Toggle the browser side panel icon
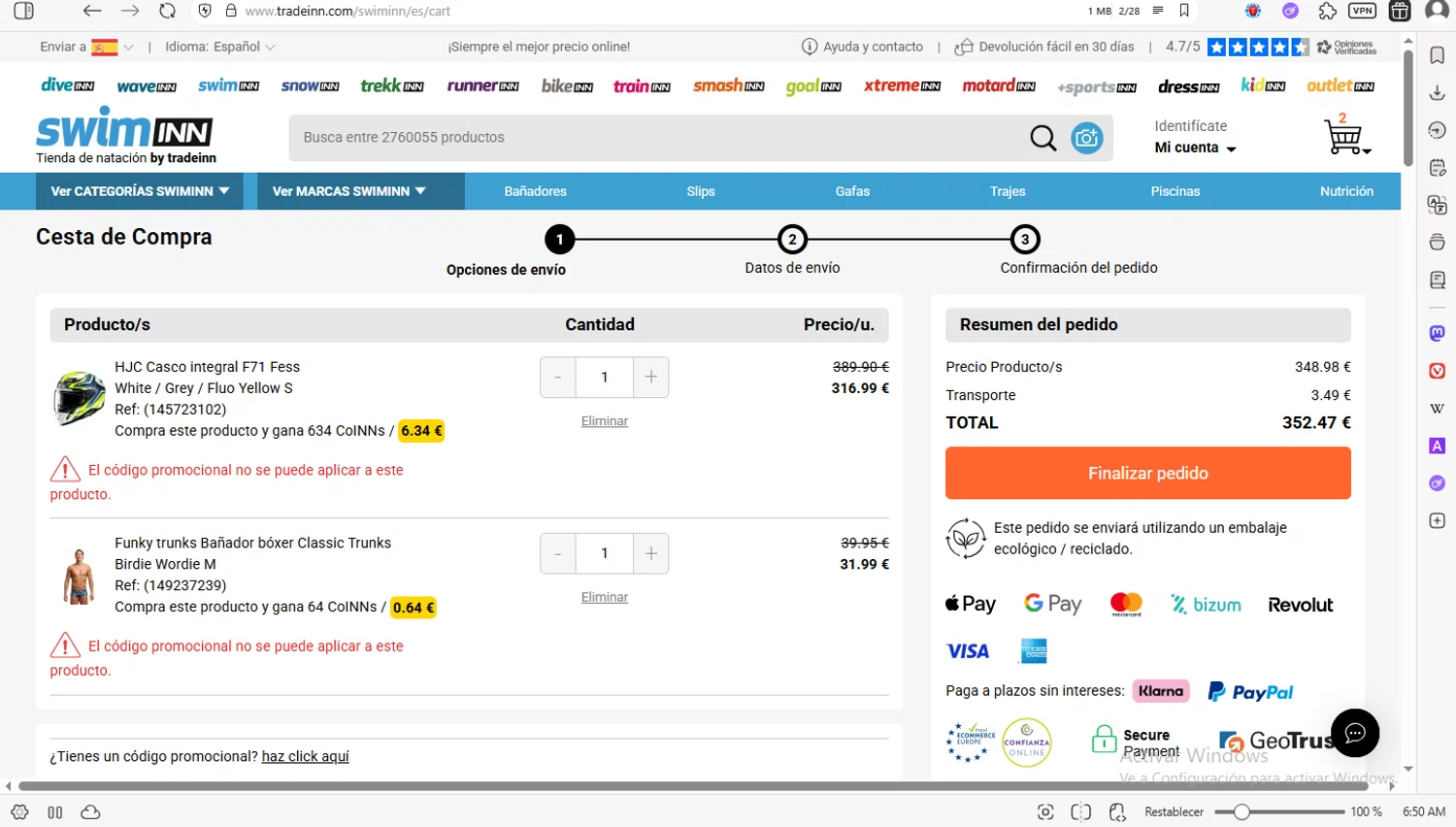Viewport: 1456px width, 827px height. pyautogui.click(x=24, y=11)
